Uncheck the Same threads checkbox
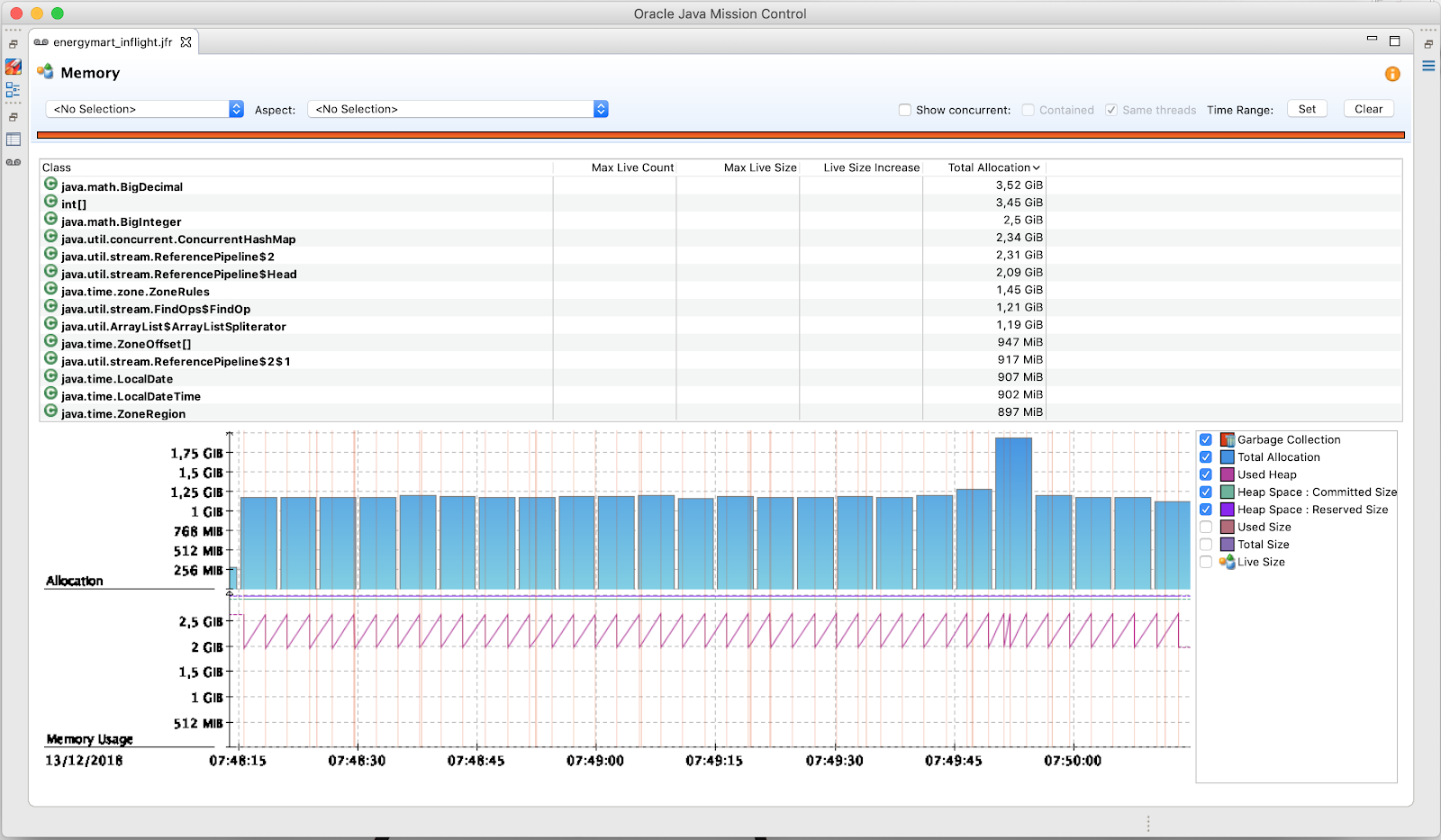Image resolution: width=1441 pixels, height=840 pixels. pyautogui.click(x=1110, y=110)
